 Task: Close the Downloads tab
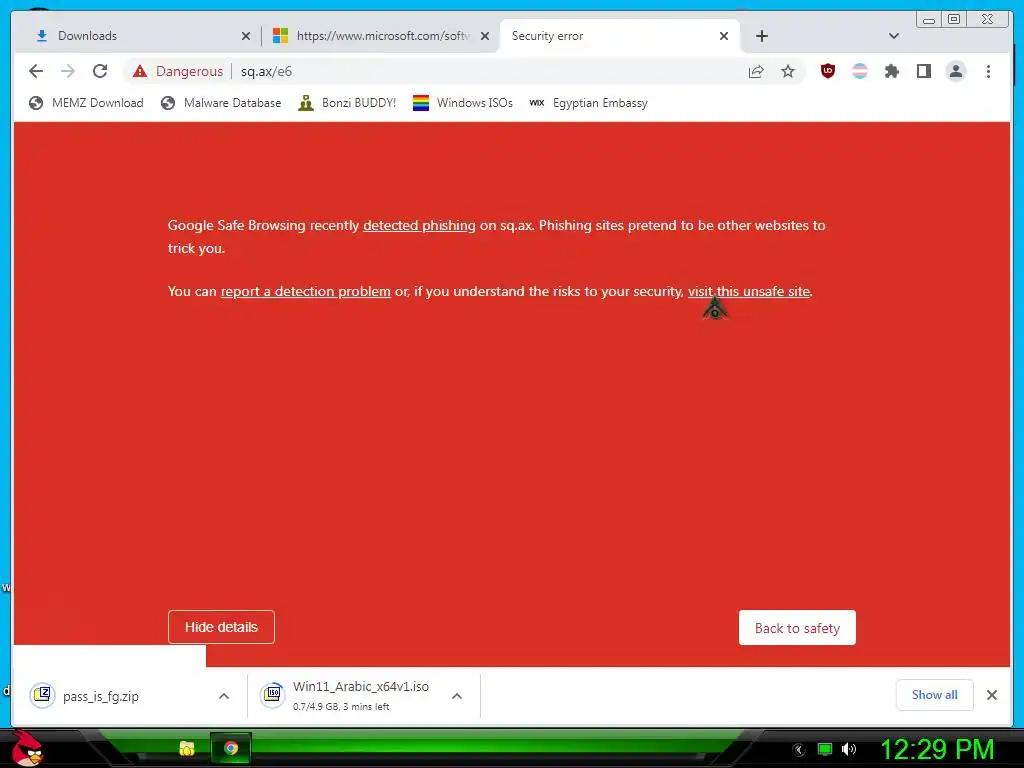246,36
